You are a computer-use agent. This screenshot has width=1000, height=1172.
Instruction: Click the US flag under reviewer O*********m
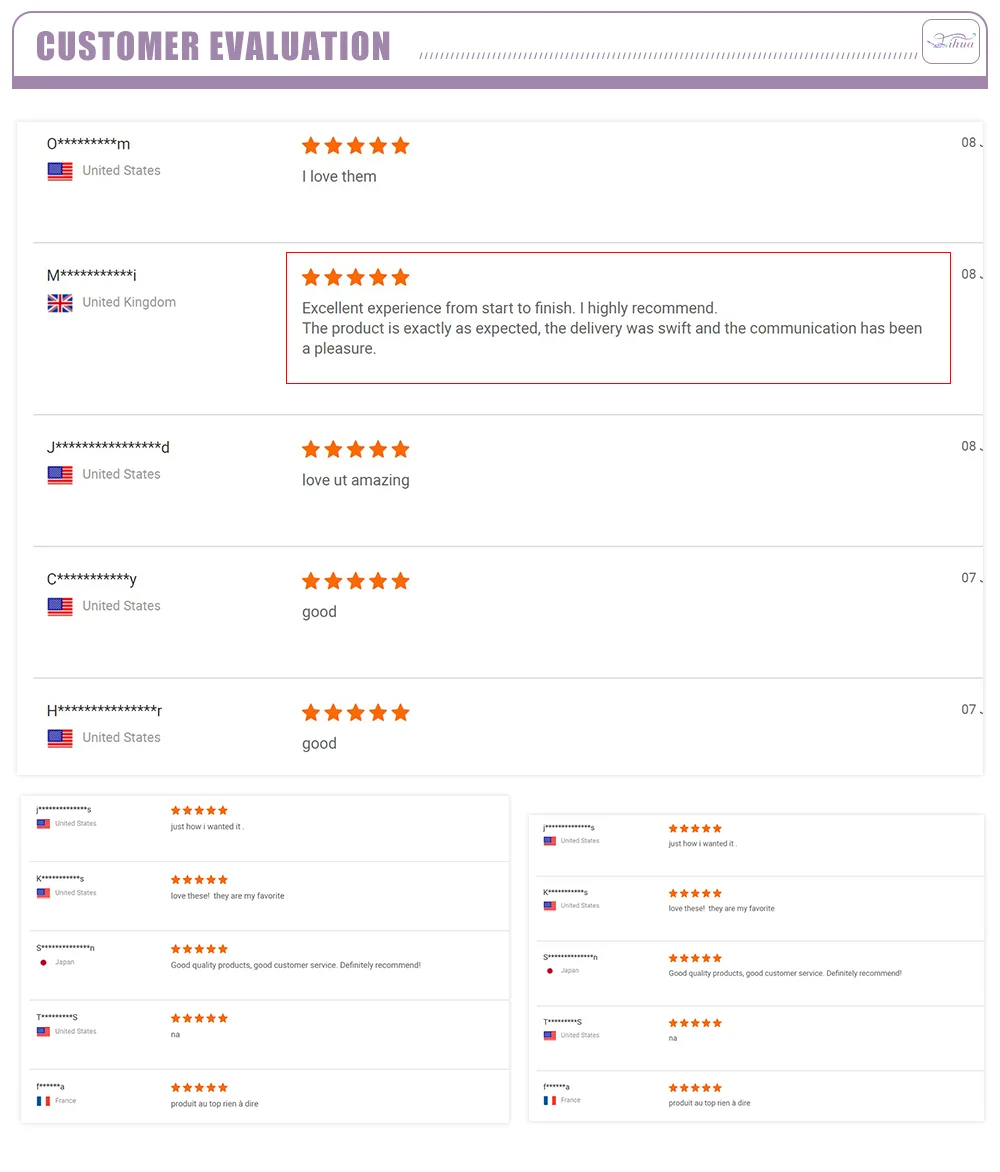(x=60, y=171)
